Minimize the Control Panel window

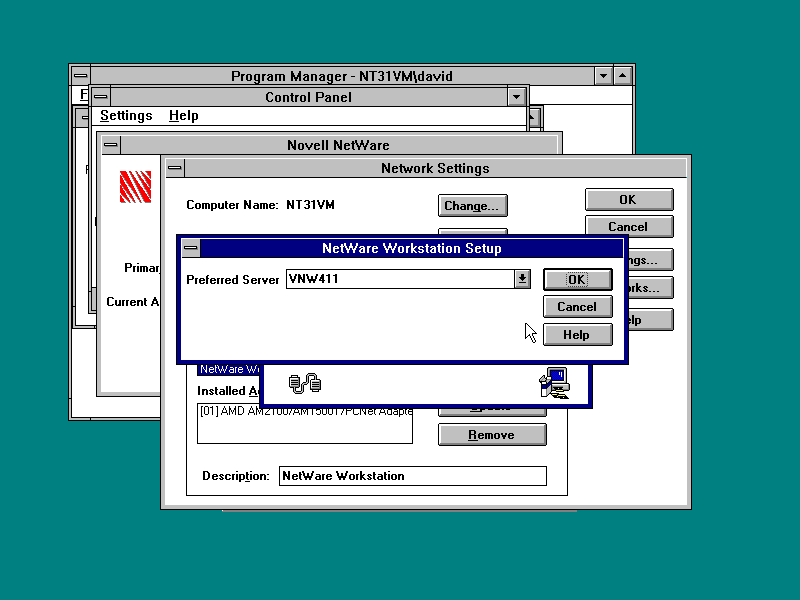[516, 97]
